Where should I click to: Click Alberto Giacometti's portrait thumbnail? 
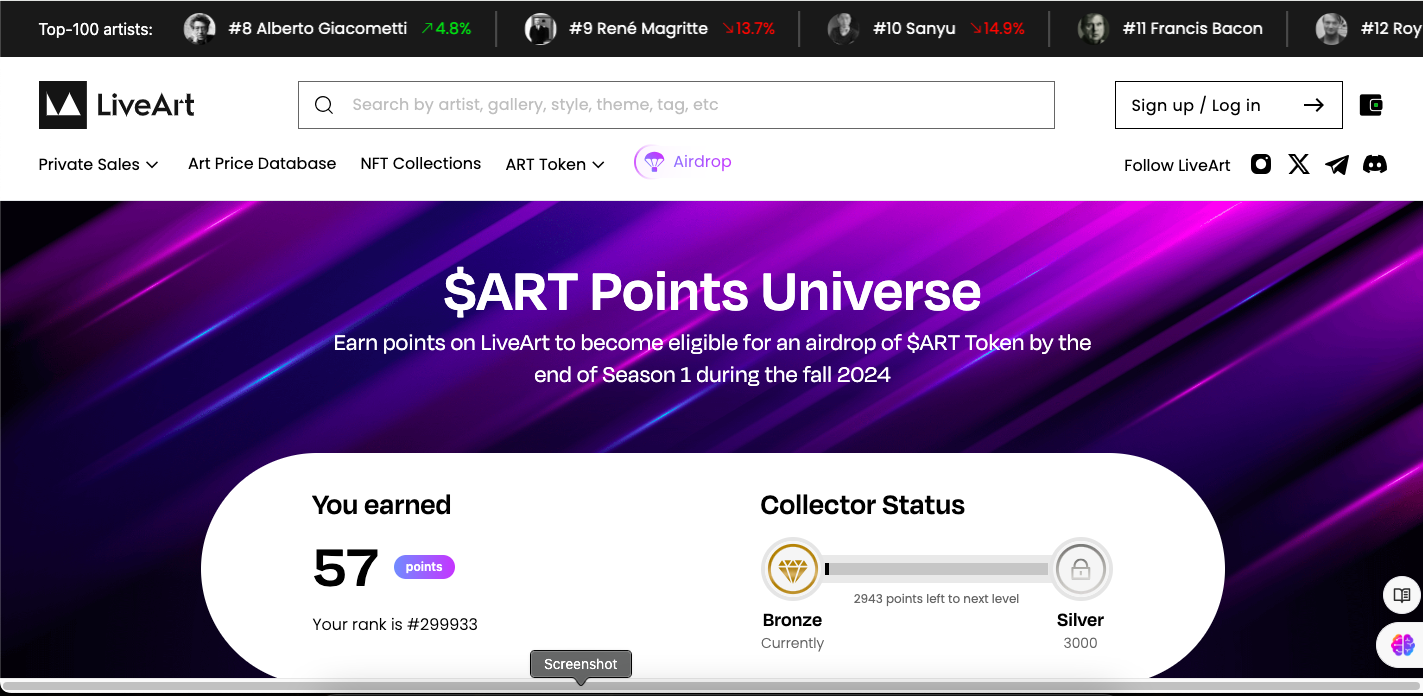click(200, 29)
